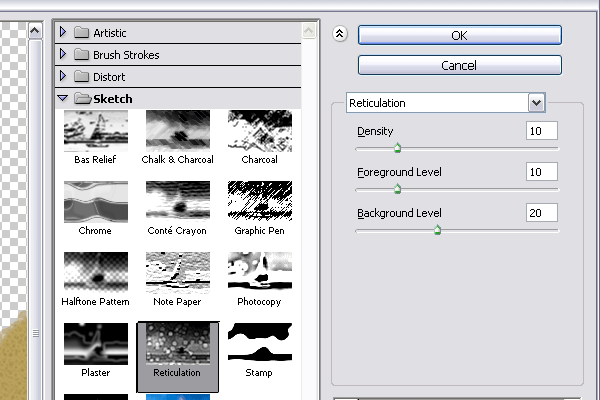Collapse the Sketch filter folder

[x=63, y=98]
